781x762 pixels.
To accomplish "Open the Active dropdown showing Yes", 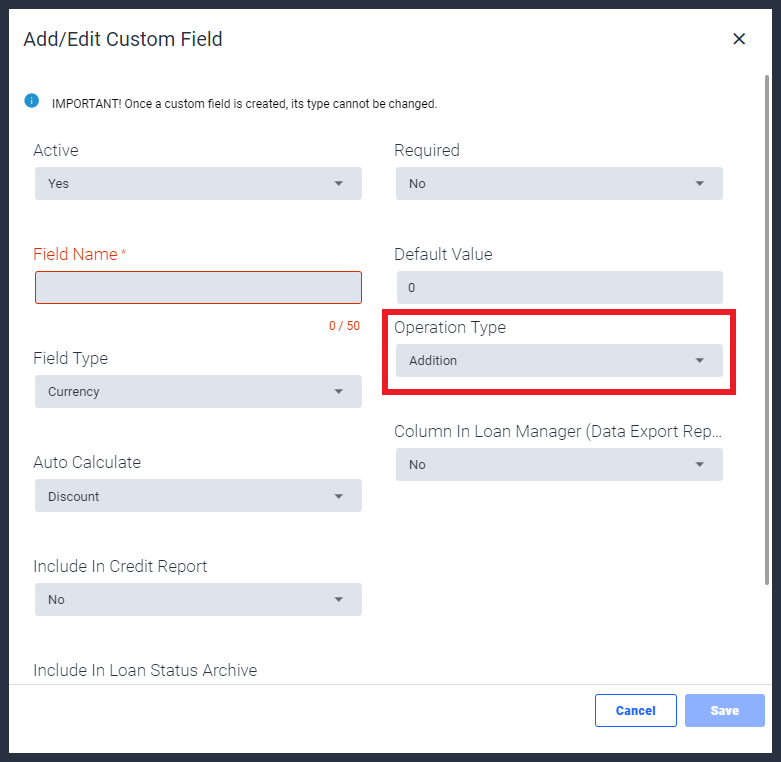I will [198, 183].
